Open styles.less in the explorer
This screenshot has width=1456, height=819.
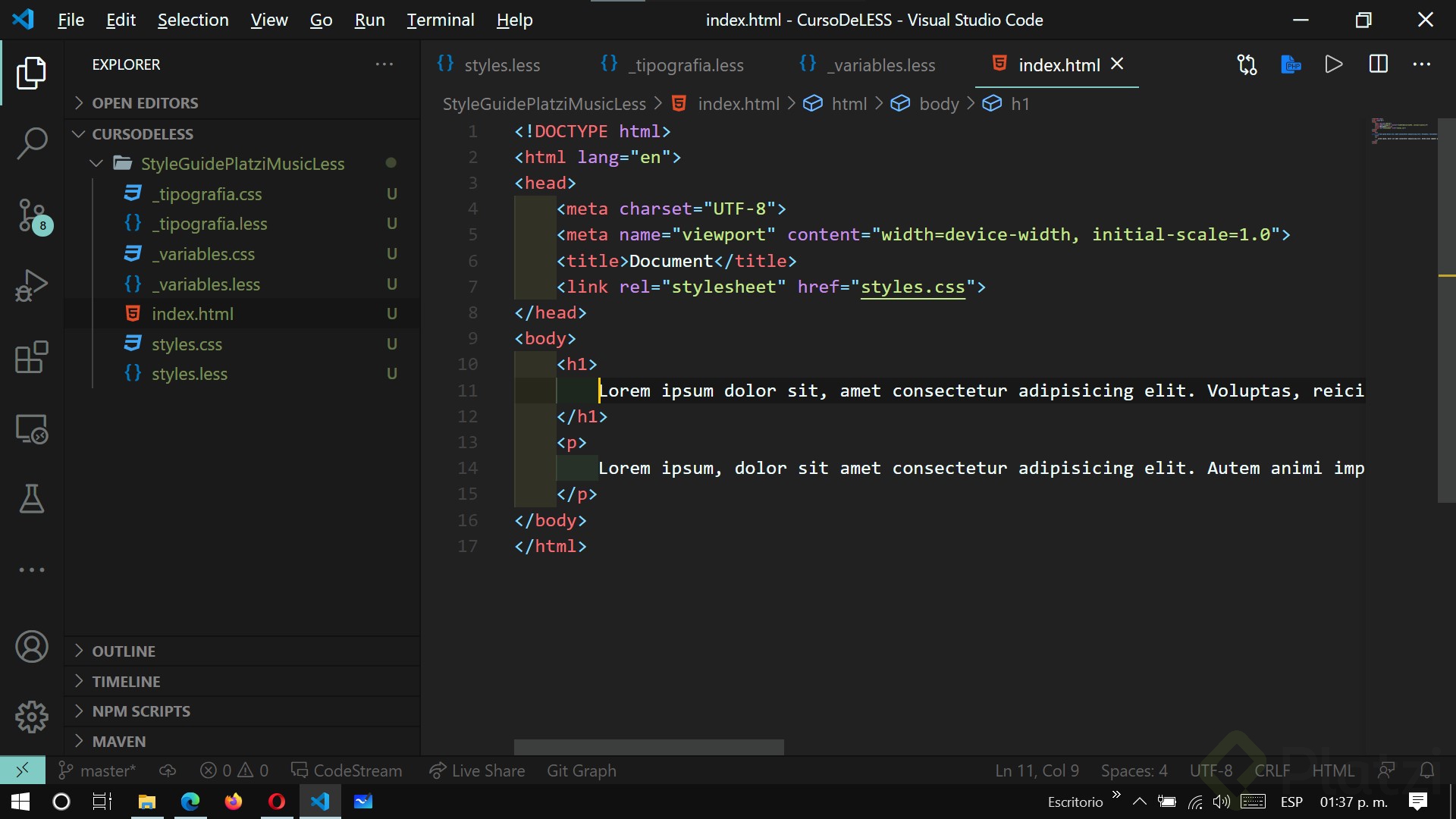(x=189, y=374)
